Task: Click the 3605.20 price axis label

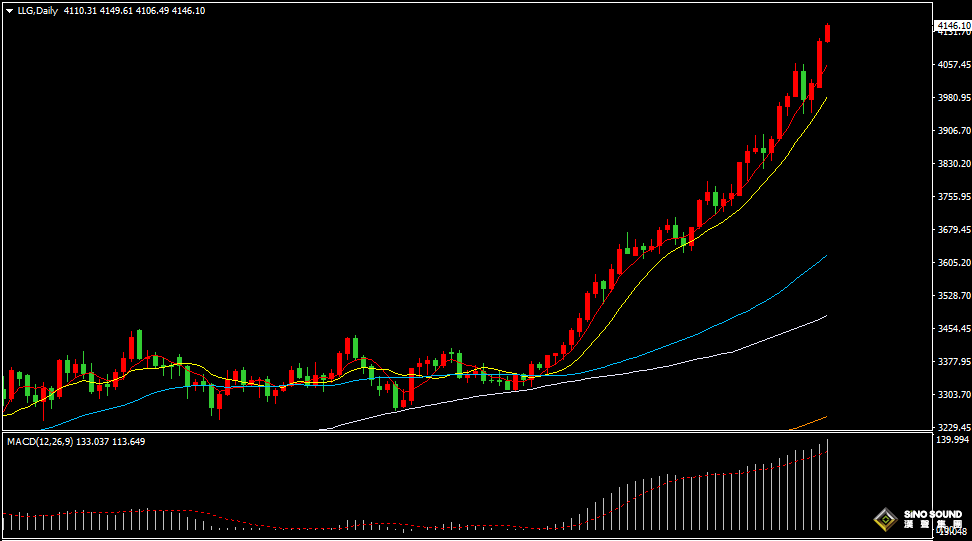Action: pos(953,262)
